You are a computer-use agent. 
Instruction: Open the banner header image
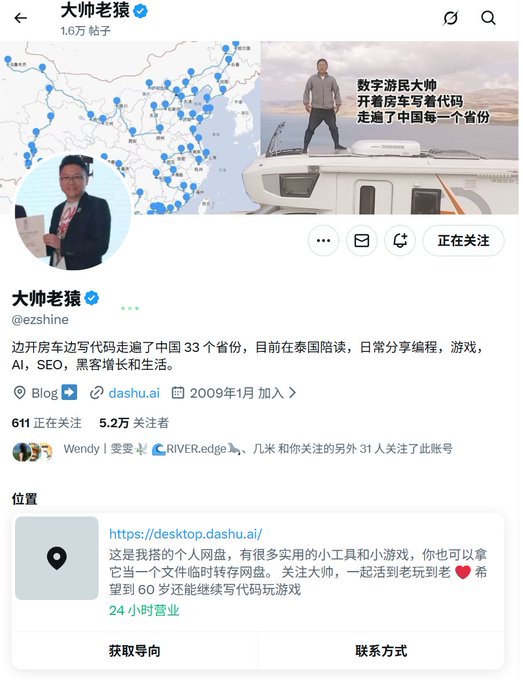tap(259, 128)
